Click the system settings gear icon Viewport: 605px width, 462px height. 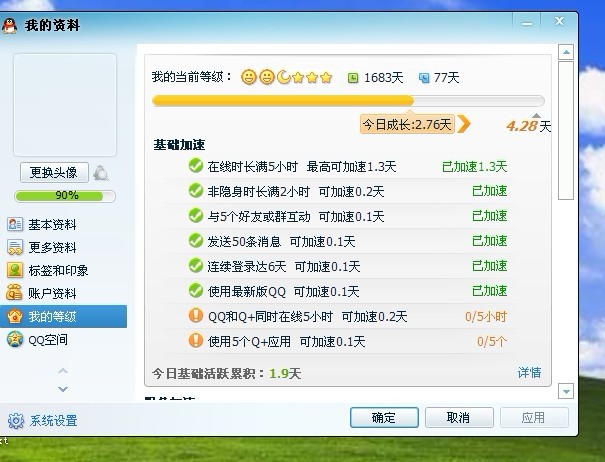tap(16, 421)
